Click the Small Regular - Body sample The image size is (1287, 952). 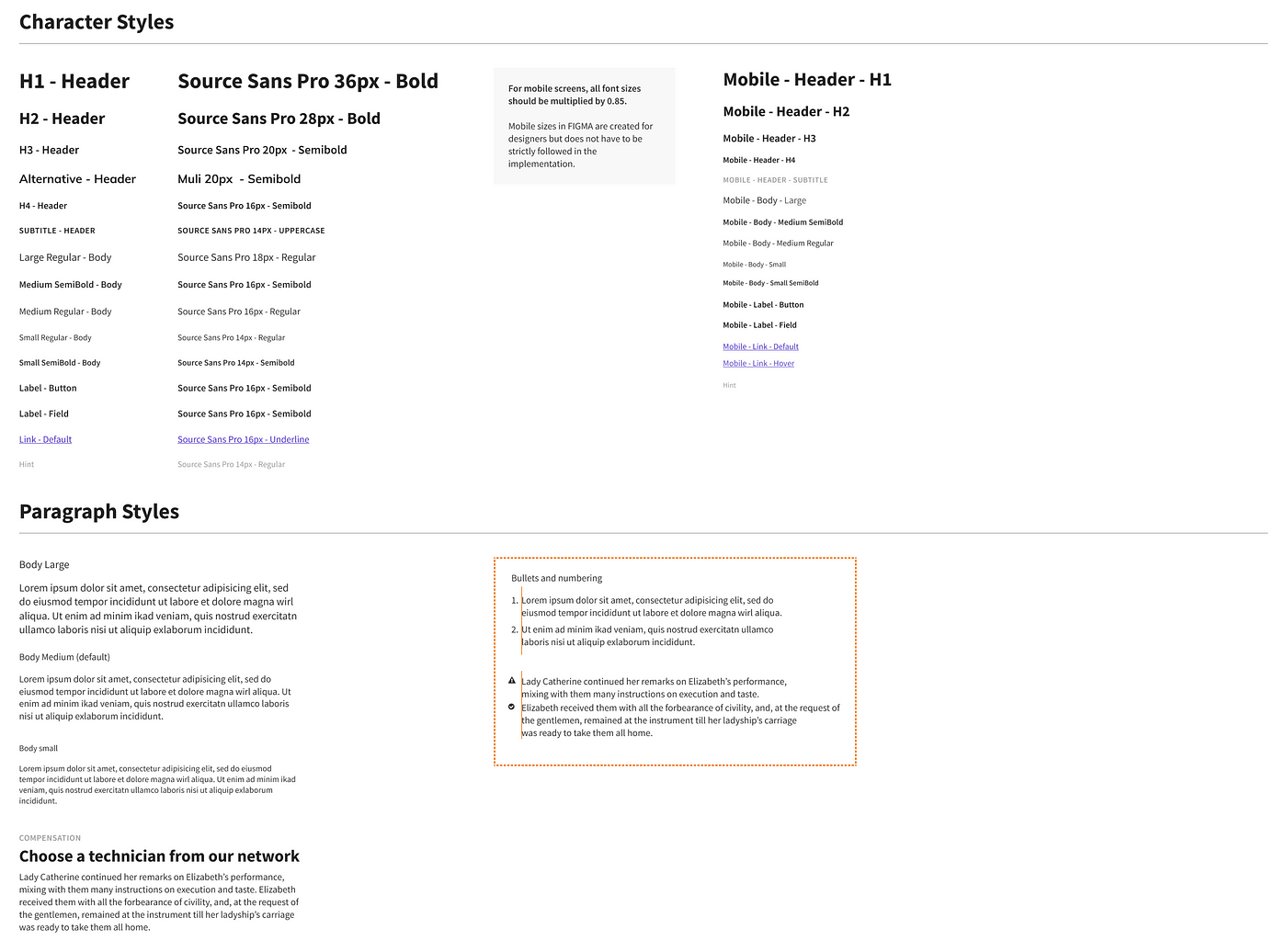pos(55,337)
